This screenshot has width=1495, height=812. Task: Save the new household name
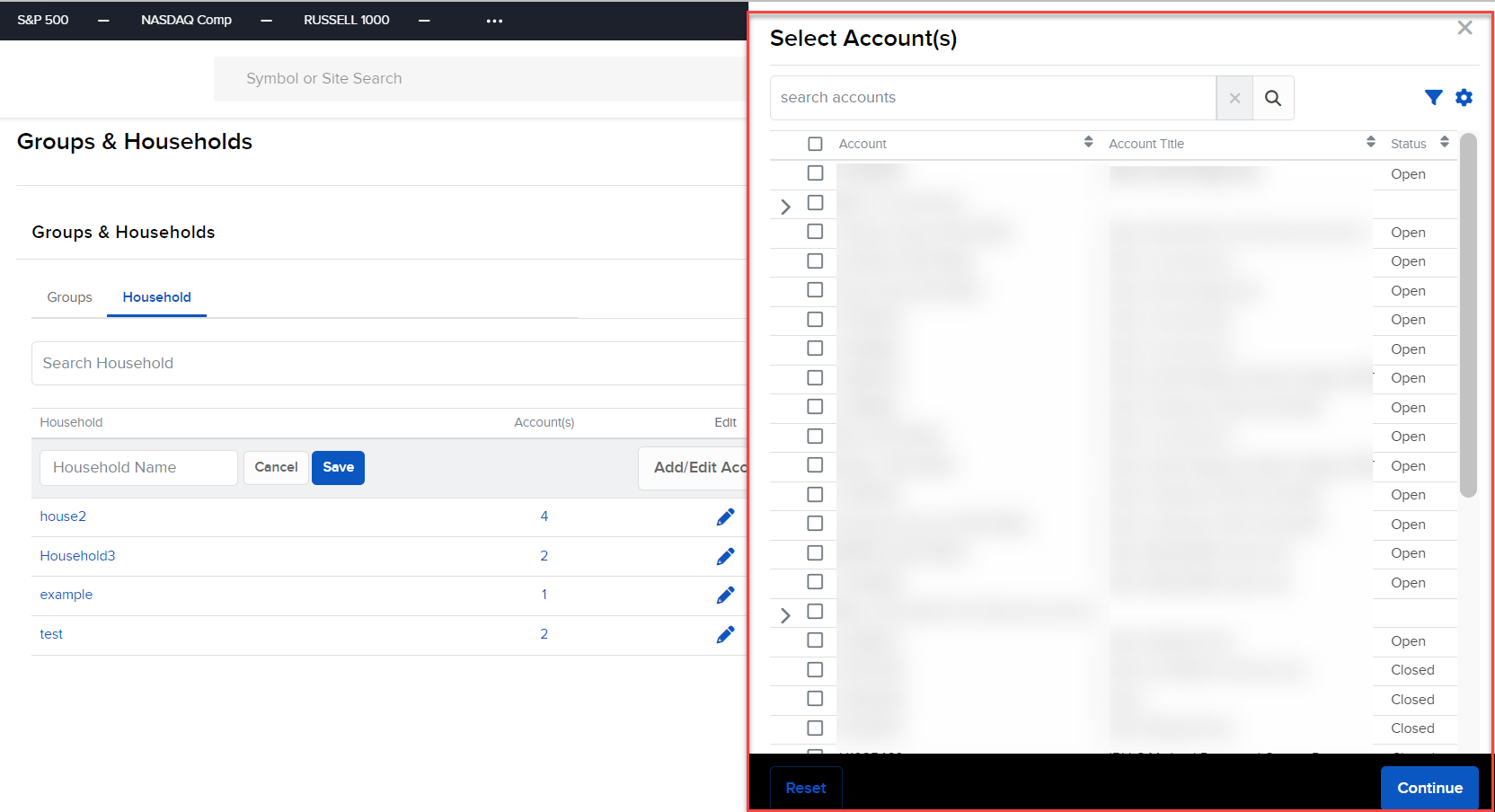click(x=338, y=467)
